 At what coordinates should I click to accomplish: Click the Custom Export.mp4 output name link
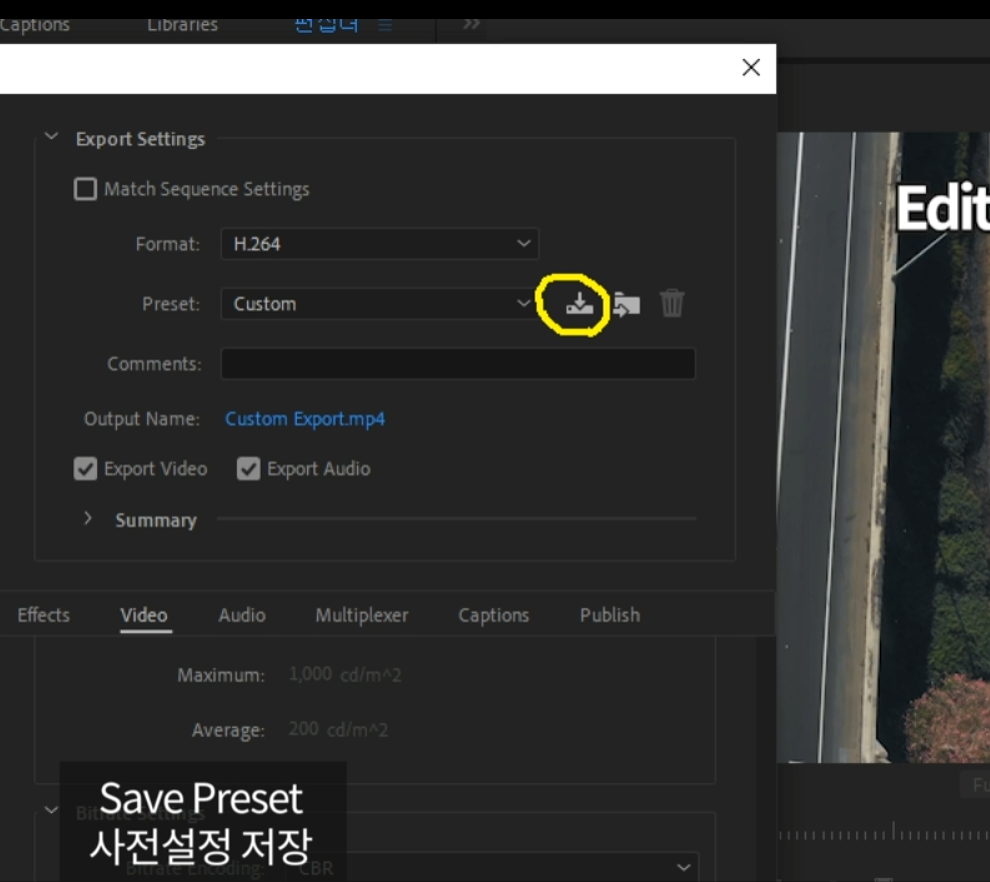pos(305,419)
